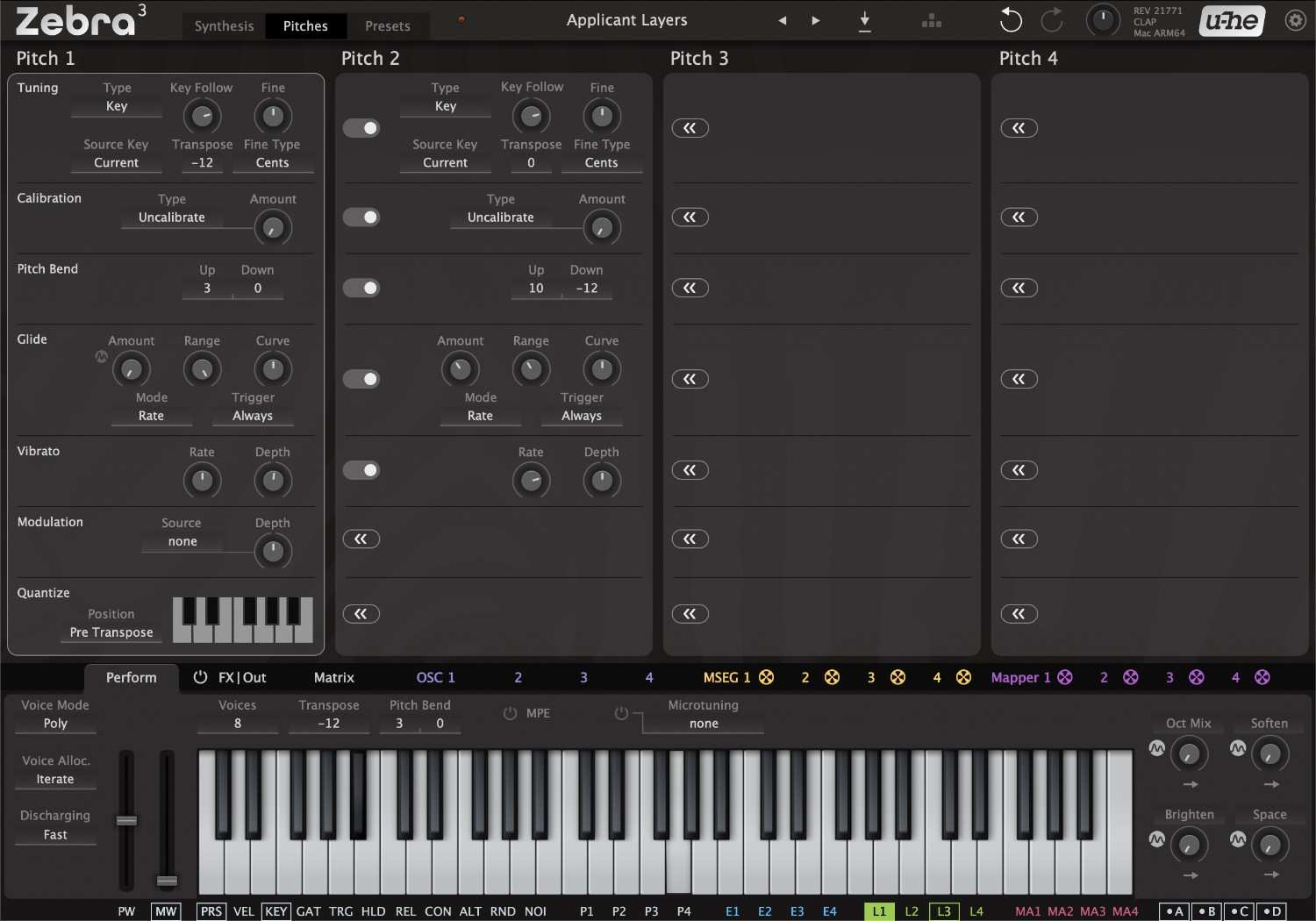Enable the MPE power toggle

[x=511, y=713]
